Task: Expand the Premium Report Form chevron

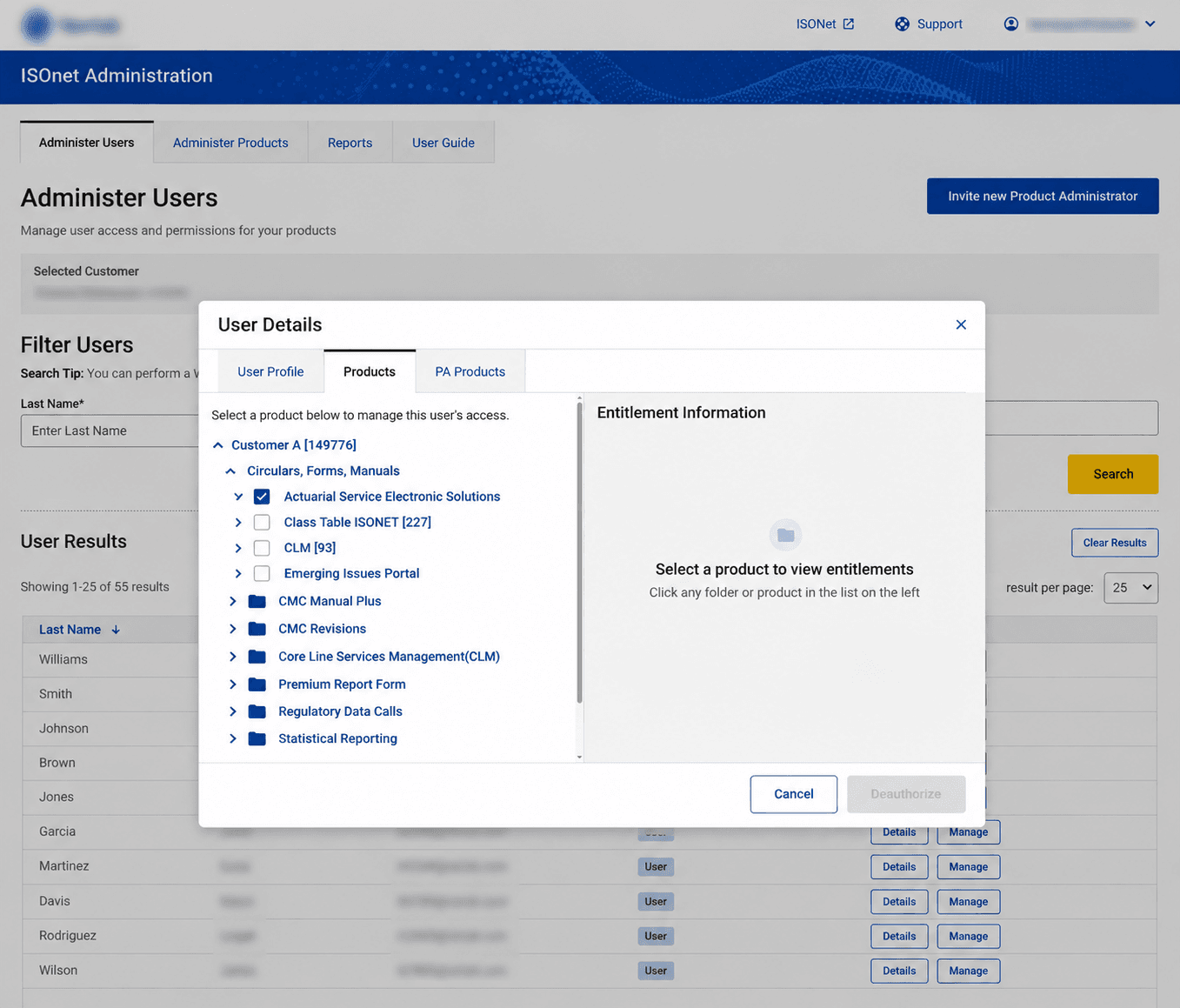Action: [233, 684]
